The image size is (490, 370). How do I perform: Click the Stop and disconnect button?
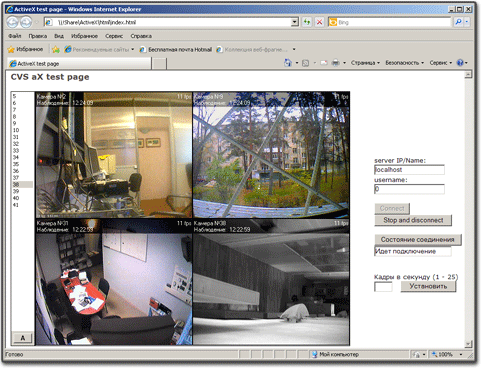(x=413, y=220)
